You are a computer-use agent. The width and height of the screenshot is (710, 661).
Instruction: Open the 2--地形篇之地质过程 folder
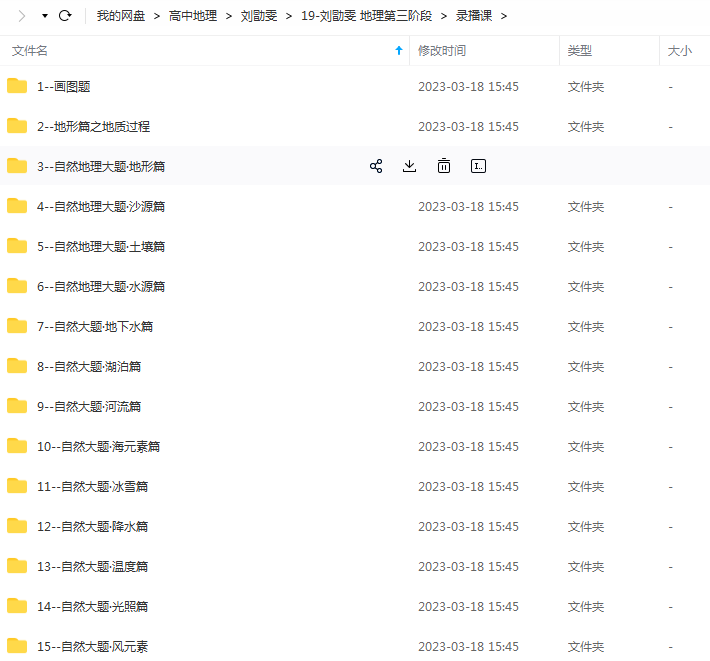pyautogui.click(x=94, y=126)
